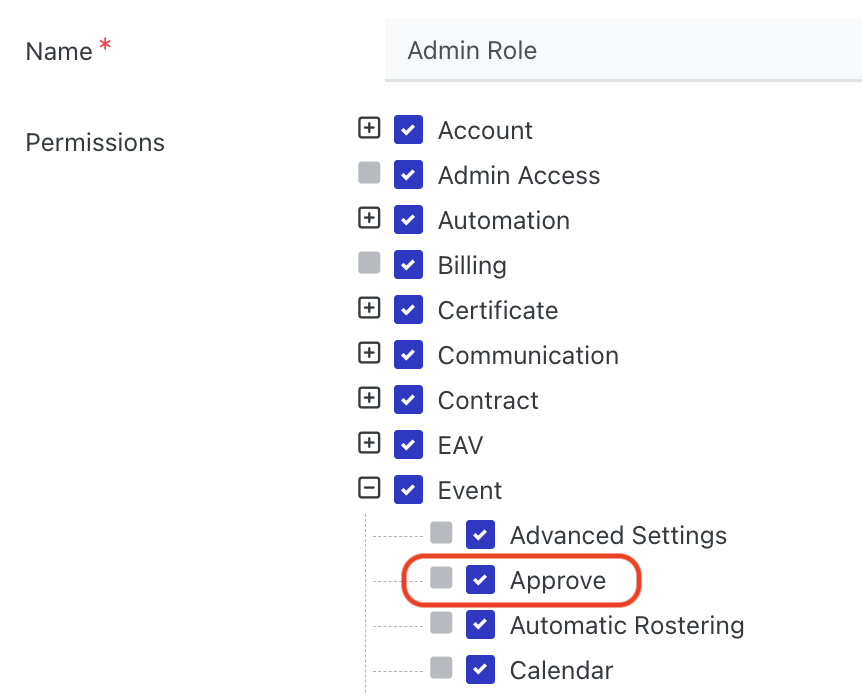
Task: Expand the Account permission node
Action: [369, 128]
